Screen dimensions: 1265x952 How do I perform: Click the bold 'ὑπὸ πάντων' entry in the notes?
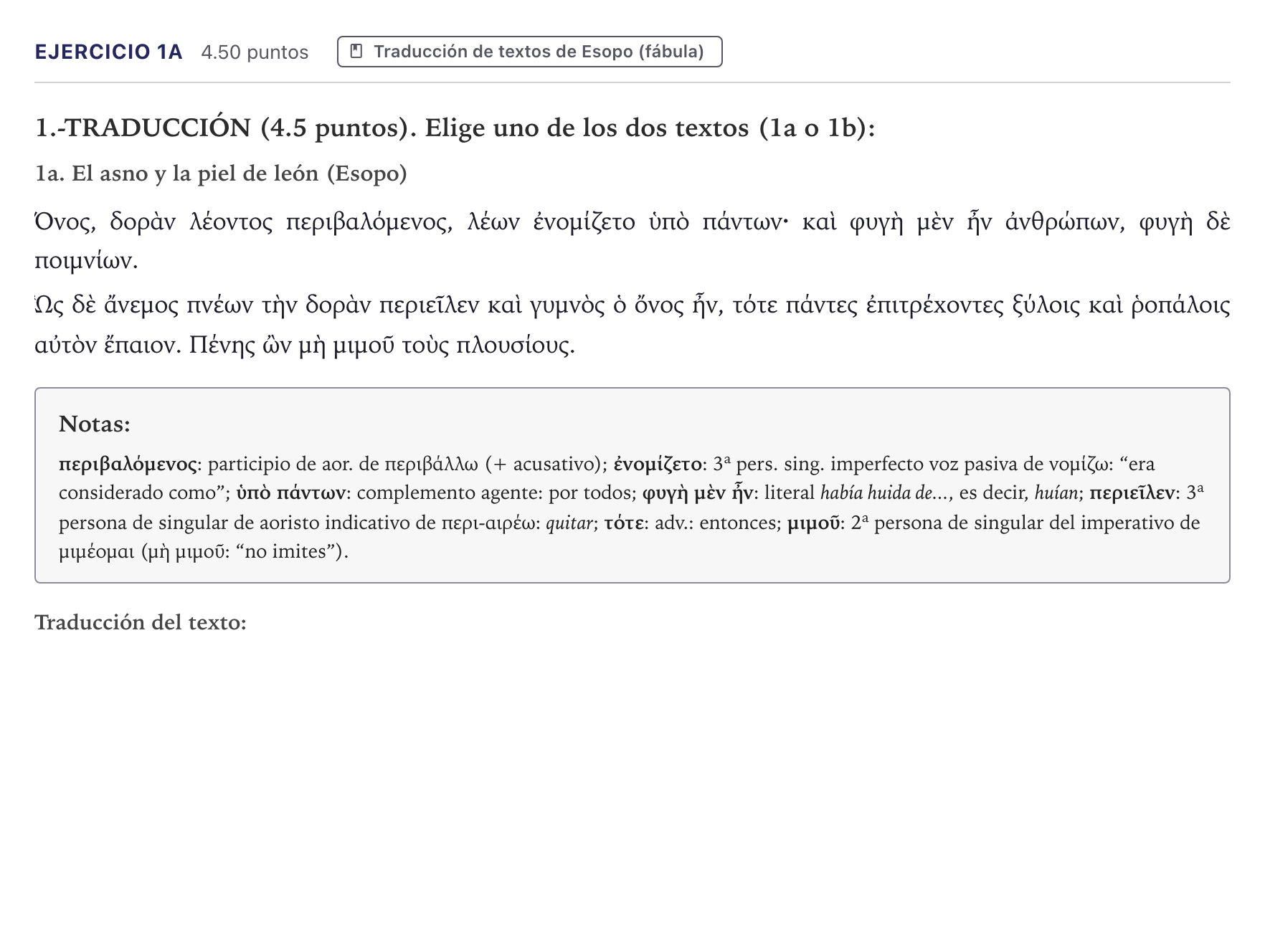pyautogui.click(x=291, y=493)
